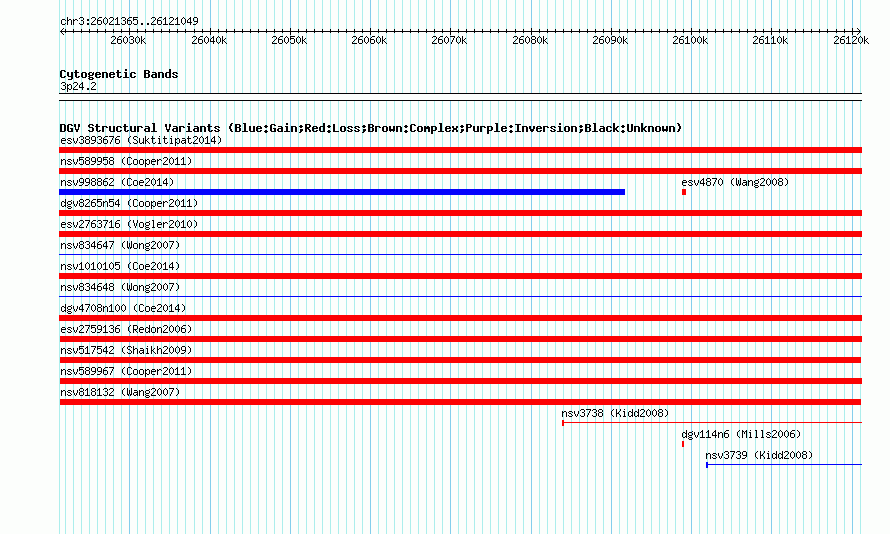Viewport: 890px width, 534px height.
Task: Select the red dgv8265n54 loss bar
Action: (460, 213)
